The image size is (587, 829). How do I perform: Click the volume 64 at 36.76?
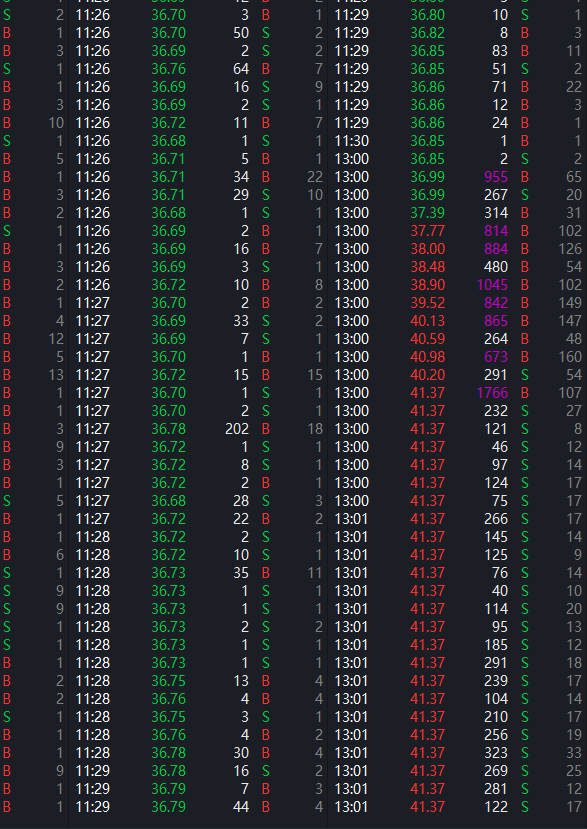[x=241, y=69]
